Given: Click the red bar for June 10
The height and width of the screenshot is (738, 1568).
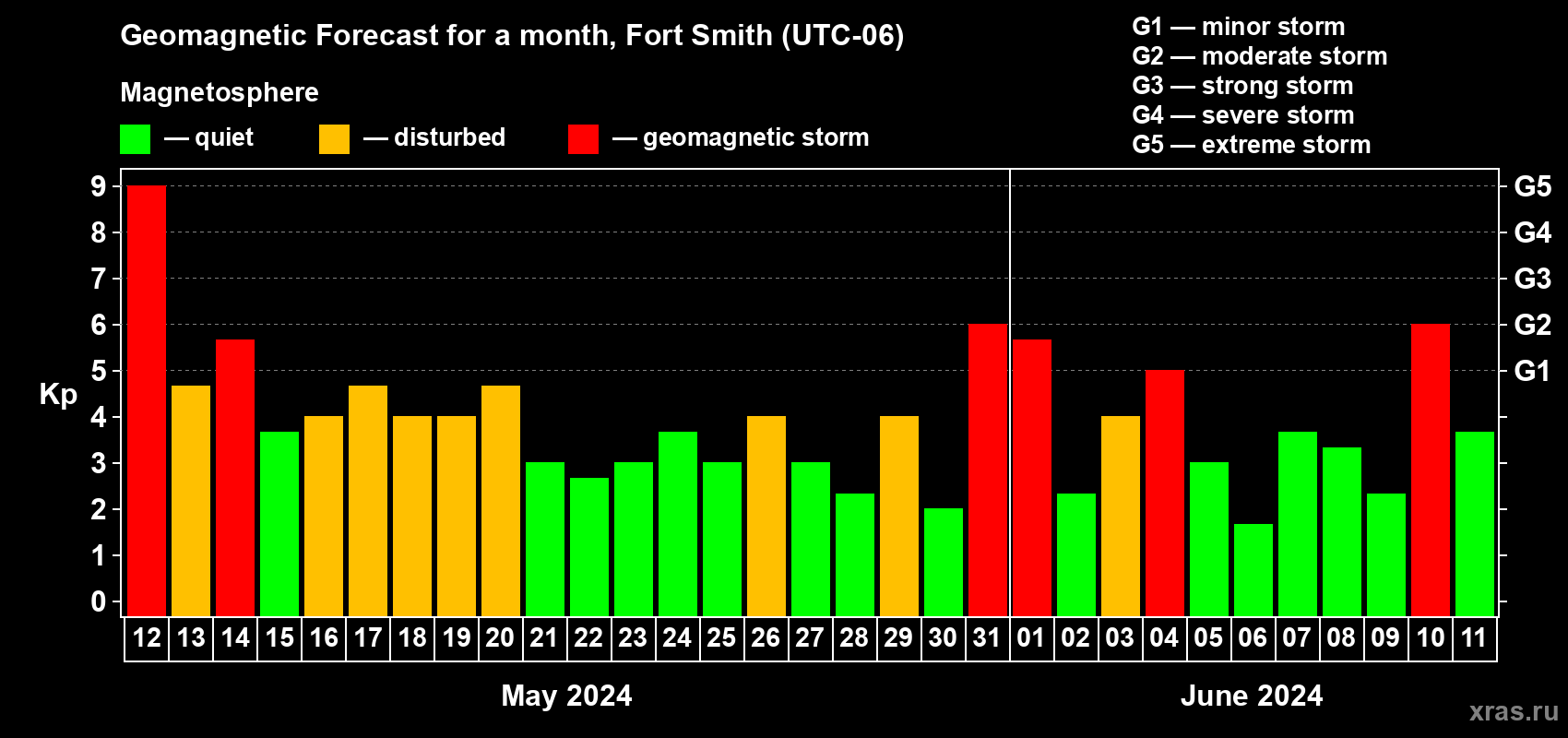Looking at the screenshot, I should coord(1431,470).
